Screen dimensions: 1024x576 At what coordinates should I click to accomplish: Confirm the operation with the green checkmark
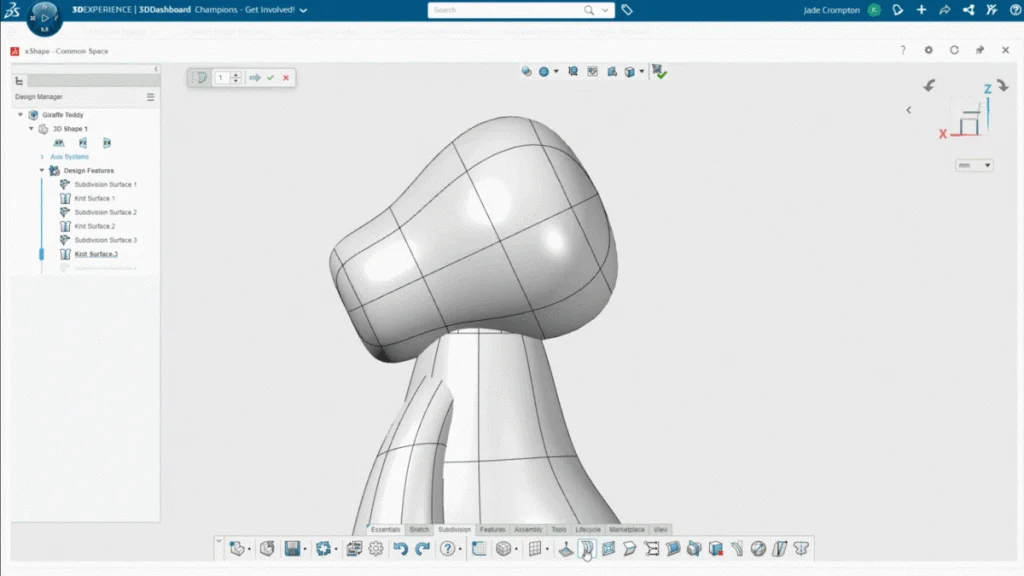[270, 77]
